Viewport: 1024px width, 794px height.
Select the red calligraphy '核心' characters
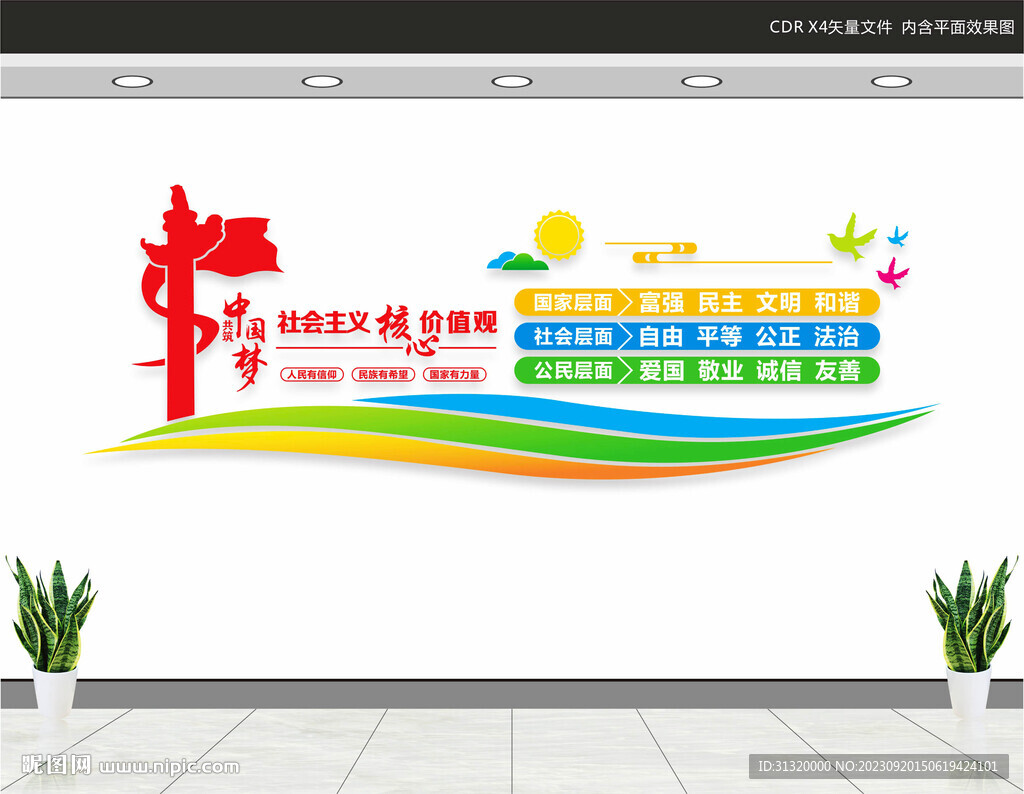[x=406, y=330]
